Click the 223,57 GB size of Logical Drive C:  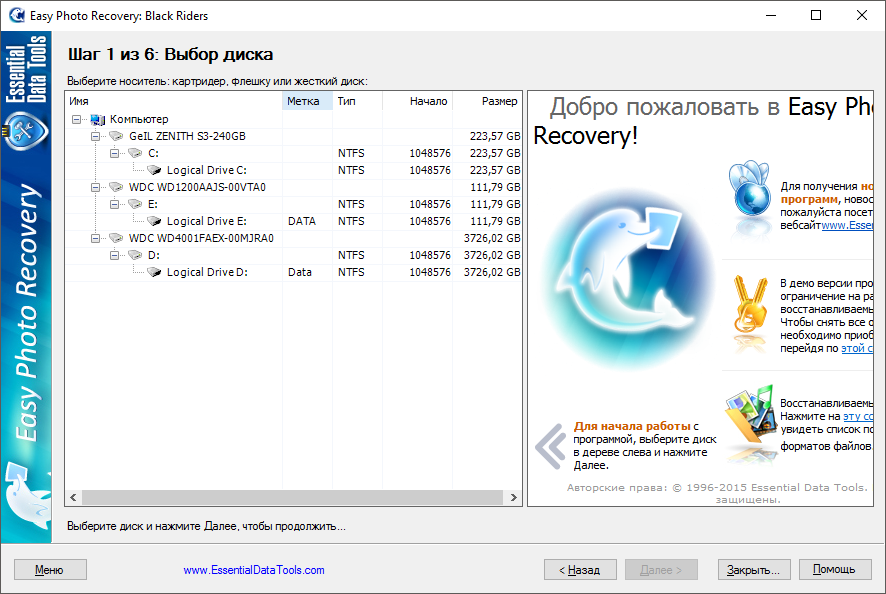(x=496, y=170)
